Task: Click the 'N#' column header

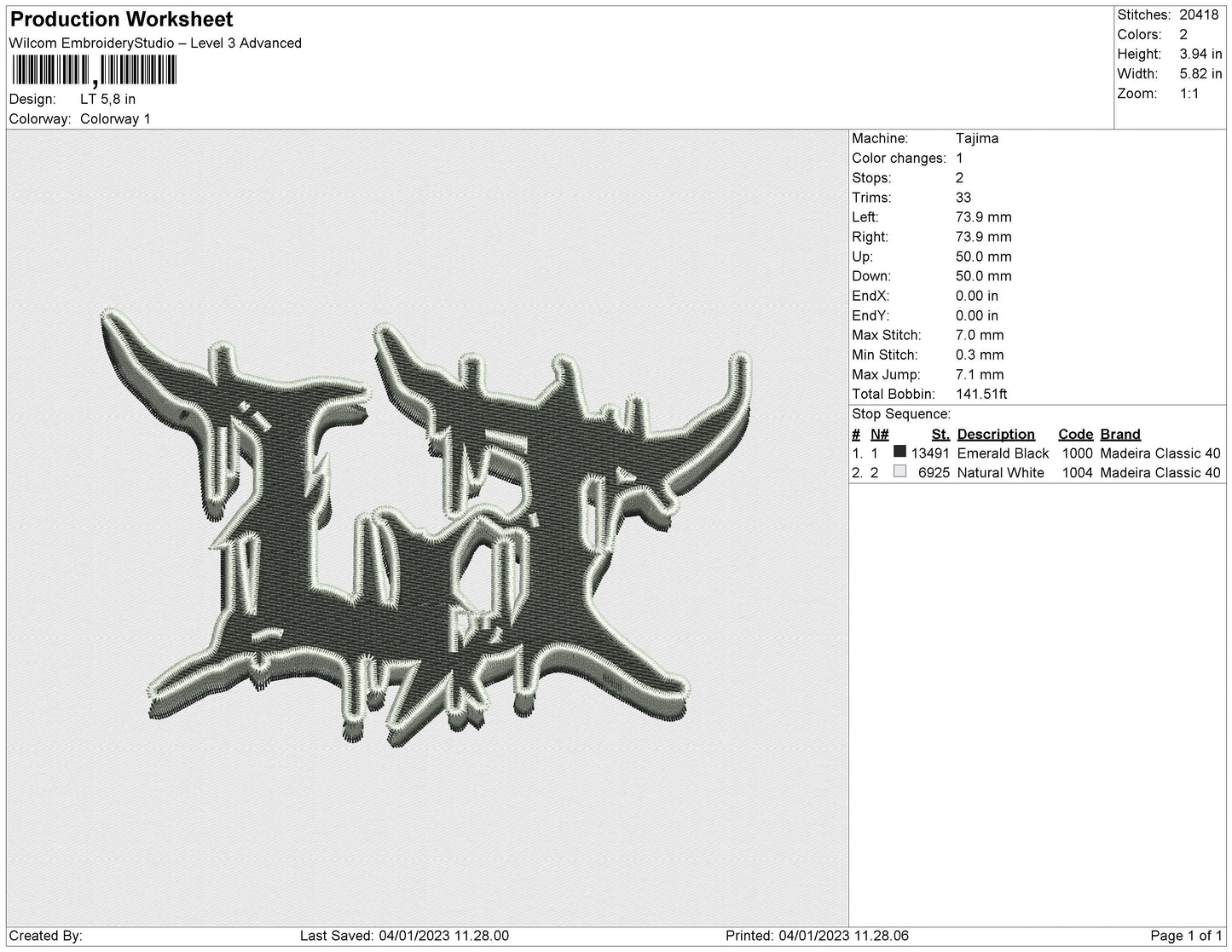Action: point(879,434)
